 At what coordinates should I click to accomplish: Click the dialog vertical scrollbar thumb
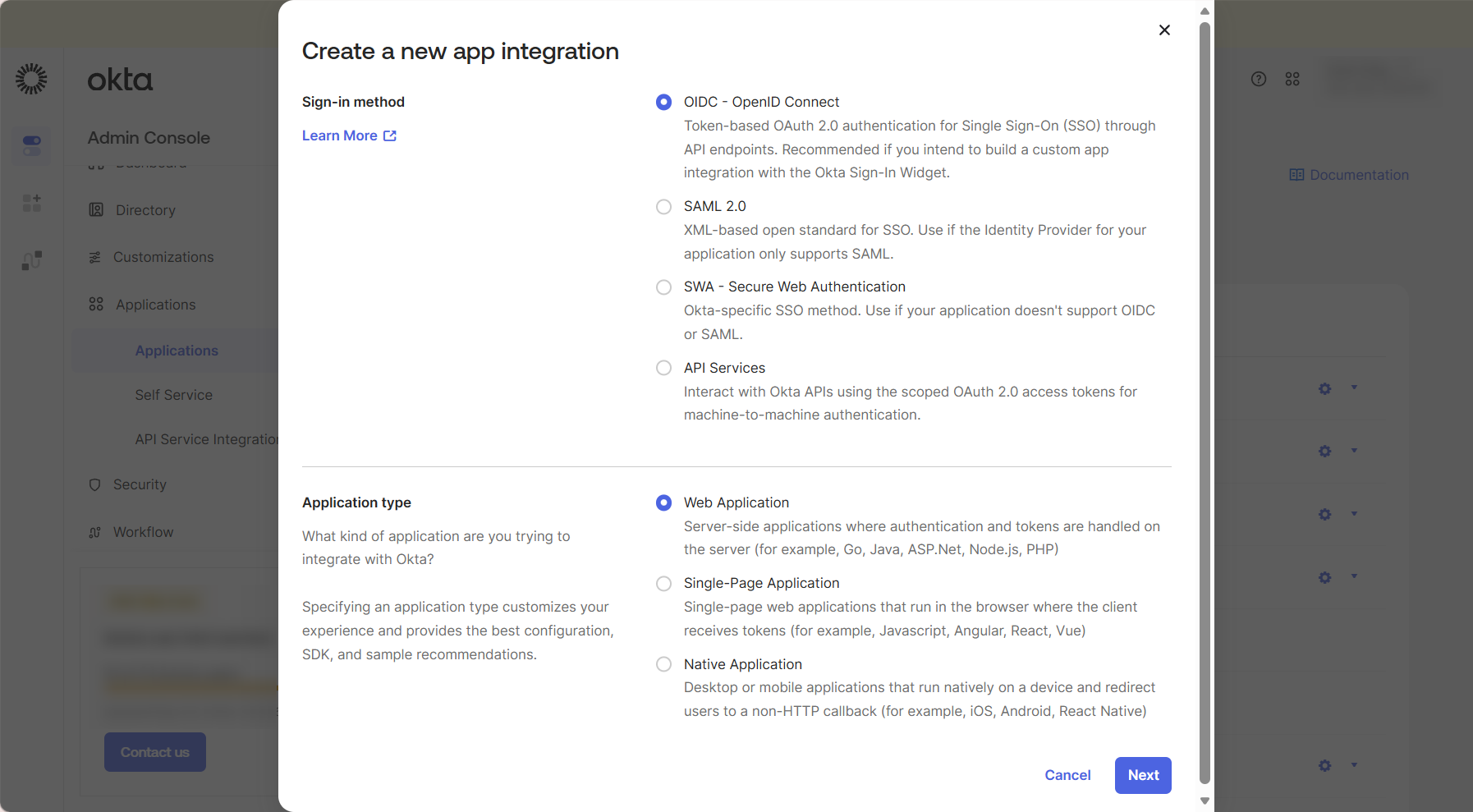tap(1205, 402)
